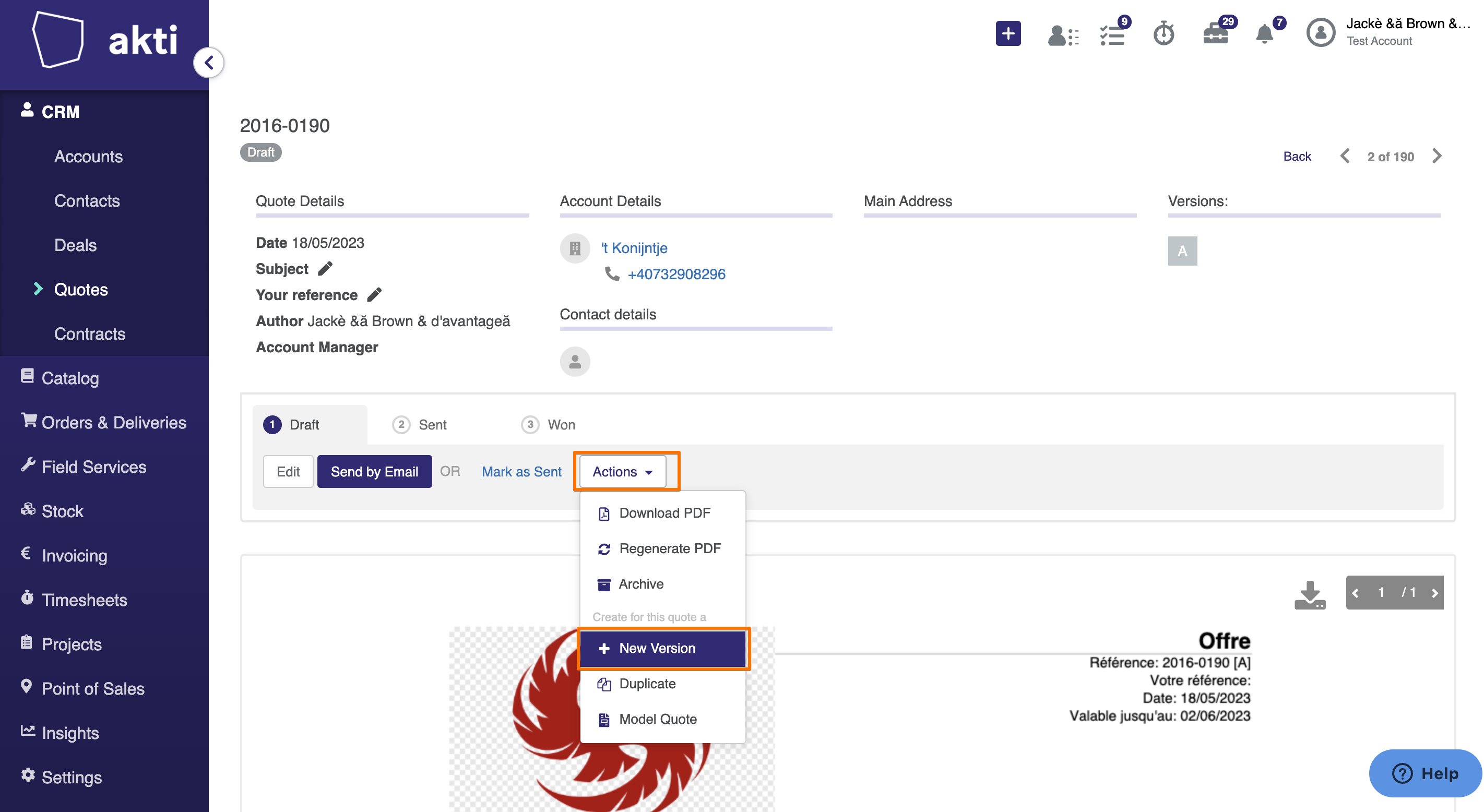Open the user profile avatar menu
Image resolution: width=1484 pixels, height=812 pixels.
1321,33
